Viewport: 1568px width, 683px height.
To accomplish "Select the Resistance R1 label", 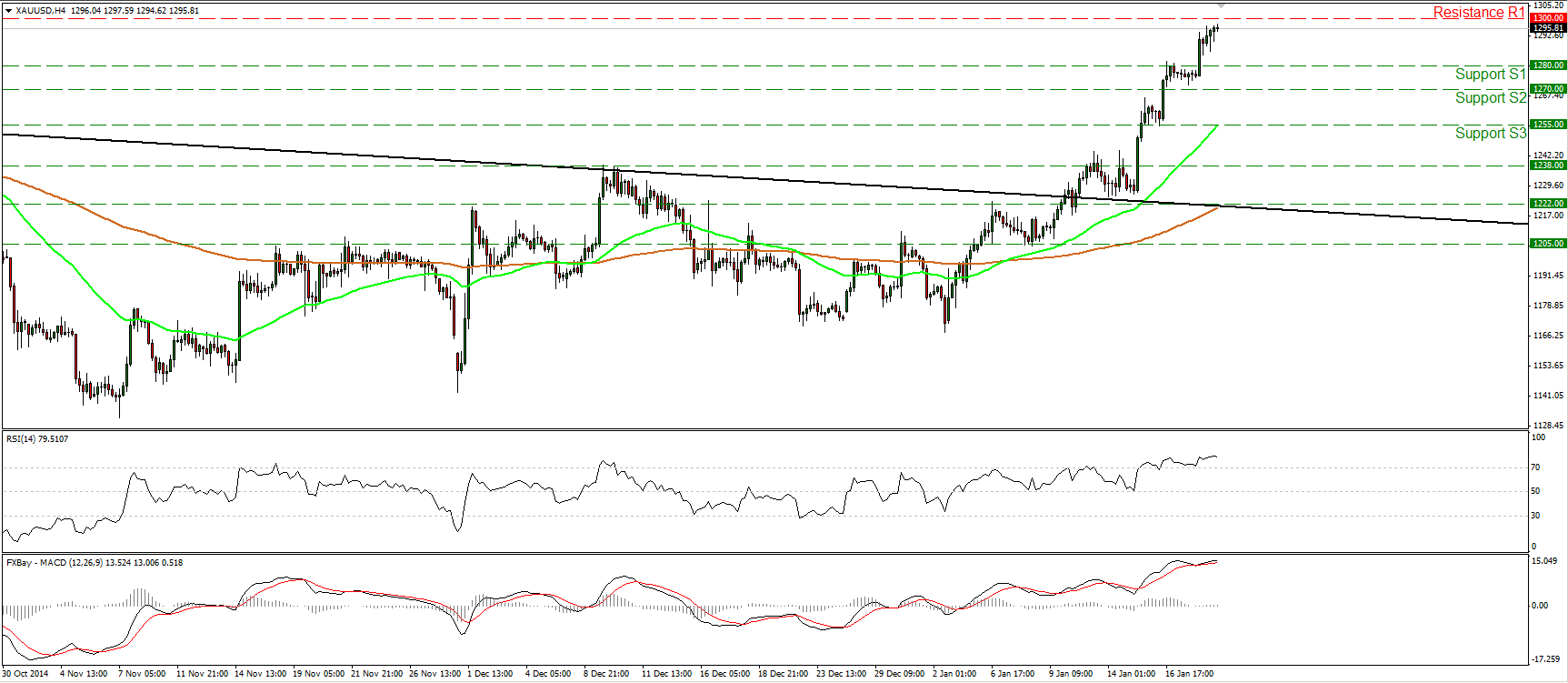I will coord(1479,12).
